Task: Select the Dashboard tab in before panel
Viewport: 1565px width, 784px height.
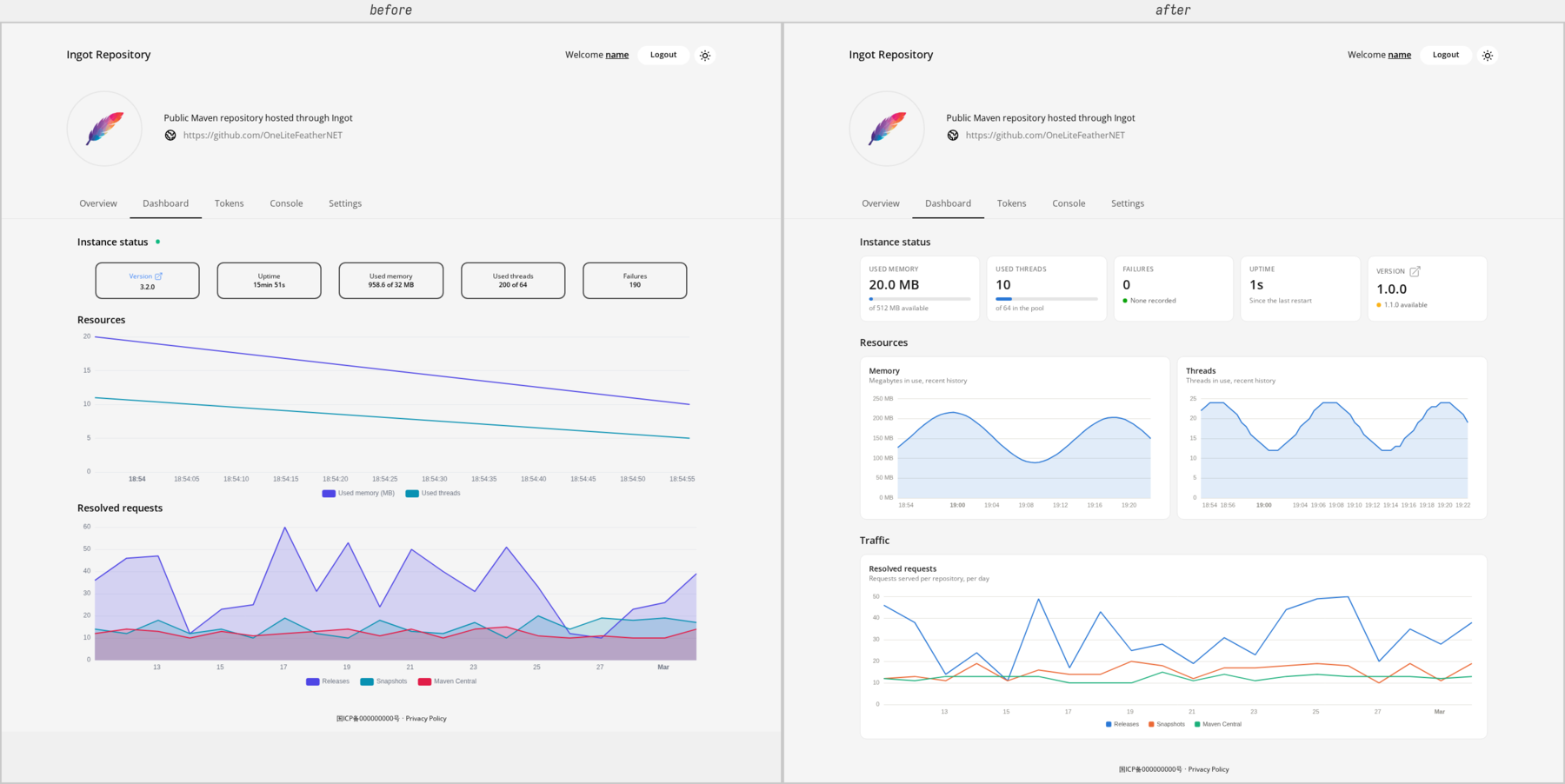Action: click(x=165, y=203)
